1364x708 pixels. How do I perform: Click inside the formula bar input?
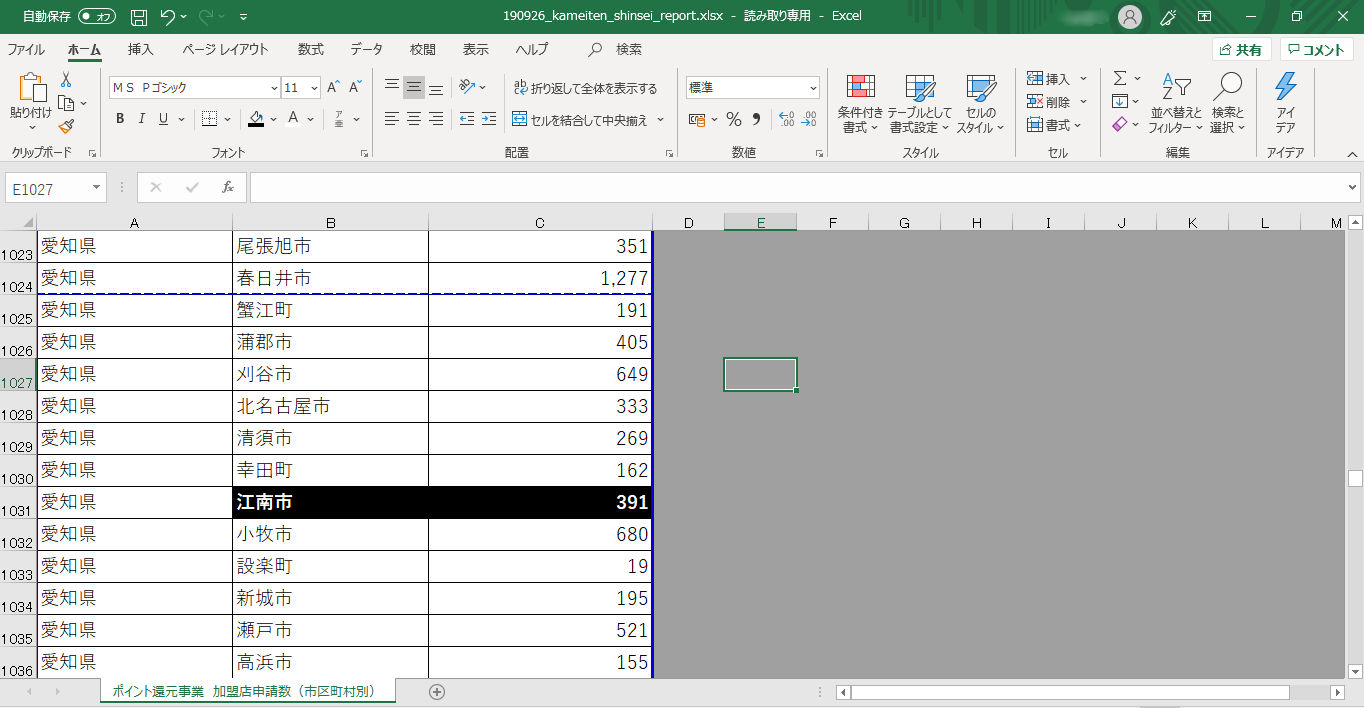[796, 187]
